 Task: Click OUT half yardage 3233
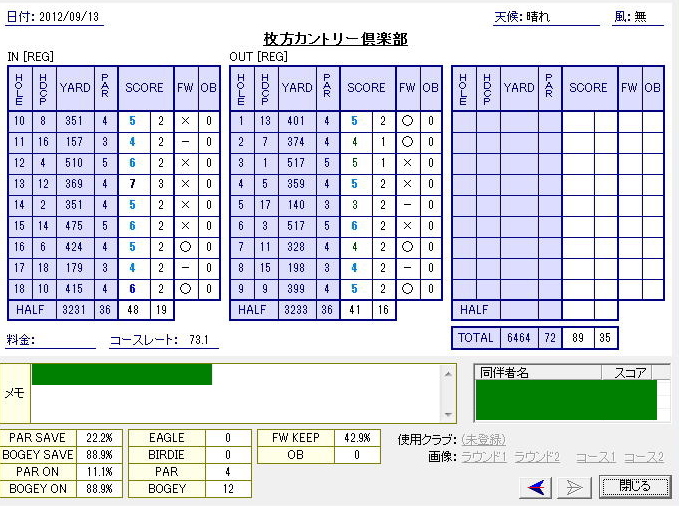coord(296,310)
